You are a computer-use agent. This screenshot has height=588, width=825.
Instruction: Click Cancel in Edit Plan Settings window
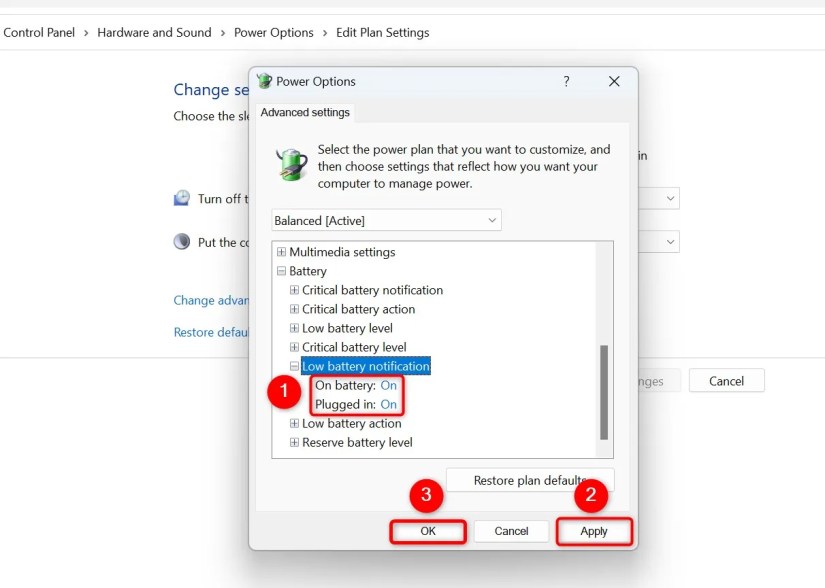tap(726, 381)
